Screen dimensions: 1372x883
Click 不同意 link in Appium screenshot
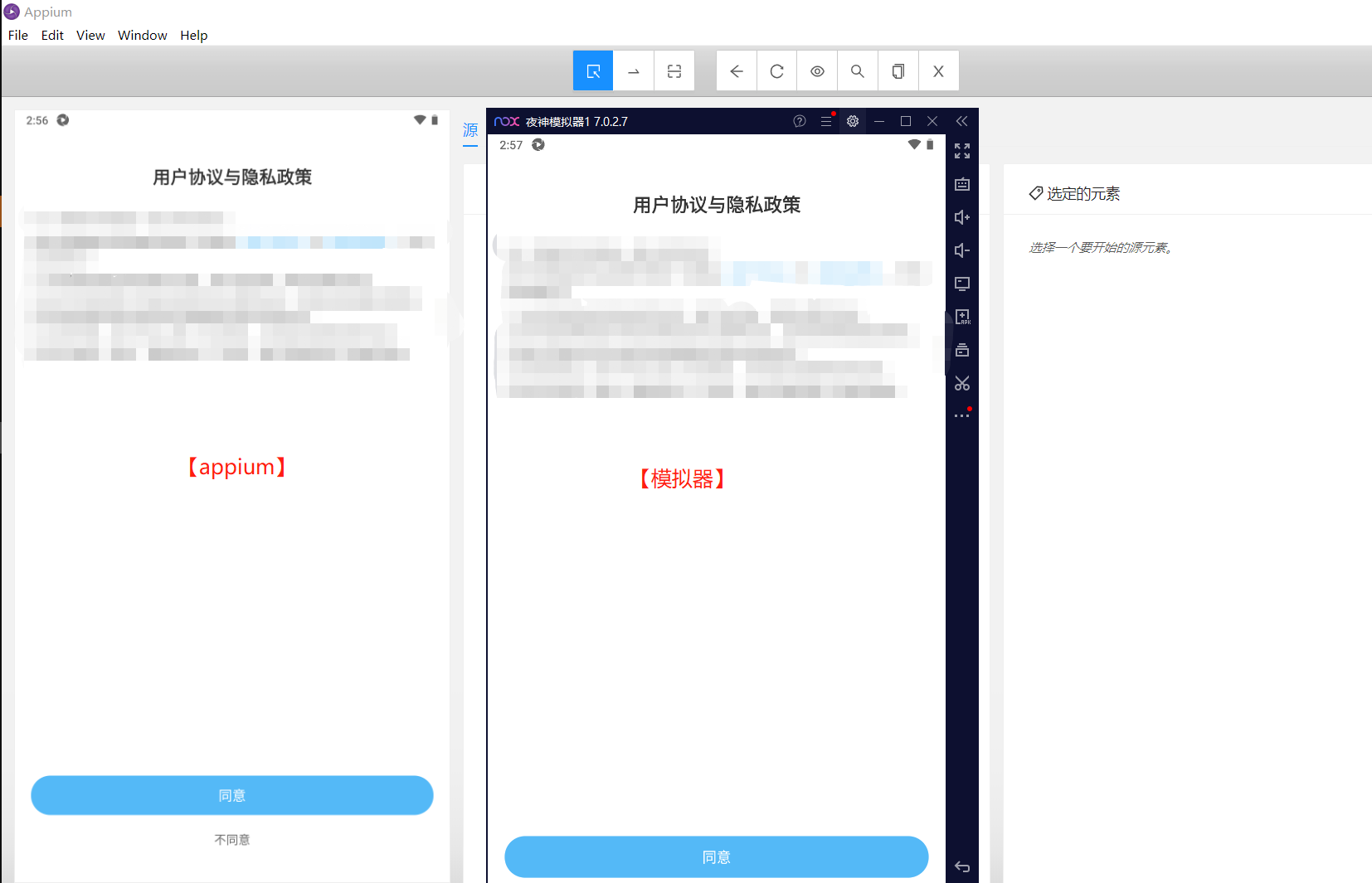coord(232,840)
